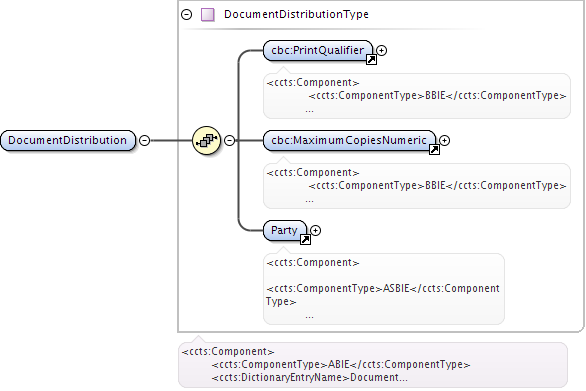Screen dimensions: 586x391
Task: Follow the cbc:PrintQualifier reference arrow icon
Action: pos(371,59)
